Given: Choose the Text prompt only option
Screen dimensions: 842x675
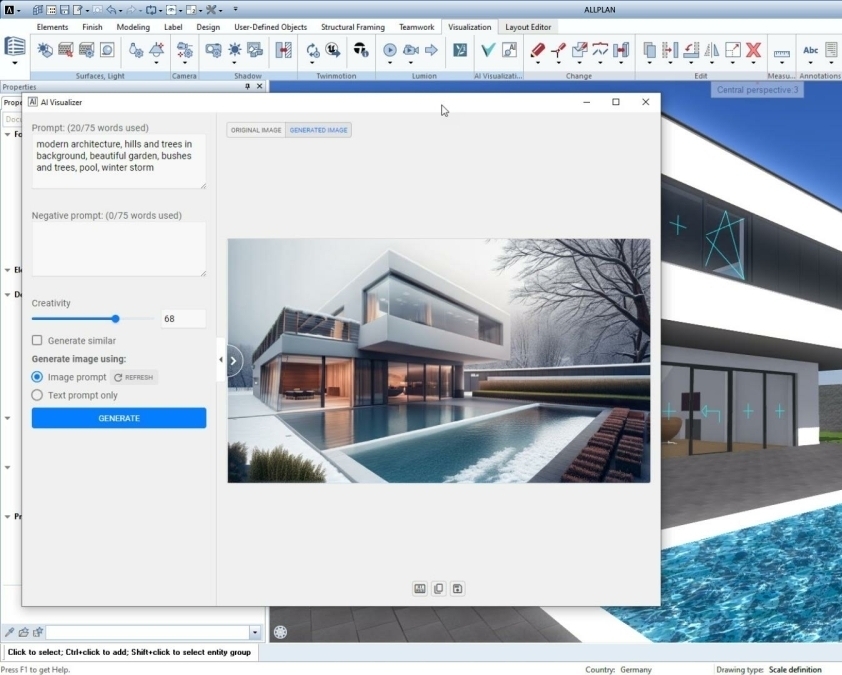Looking at the screenshot, I should pyautogui.click(x=37, y=395).
